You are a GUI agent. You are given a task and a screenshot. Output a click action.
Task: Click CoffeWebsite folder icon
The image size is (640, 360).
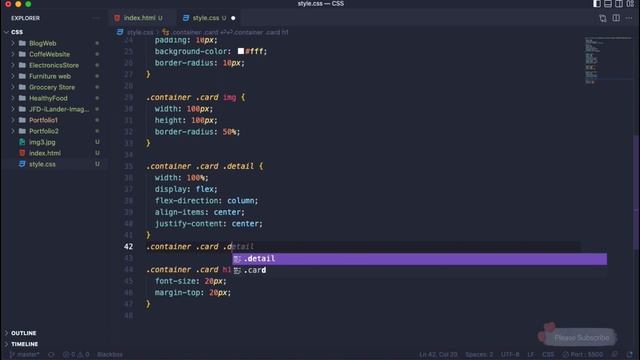click(22, 54)
